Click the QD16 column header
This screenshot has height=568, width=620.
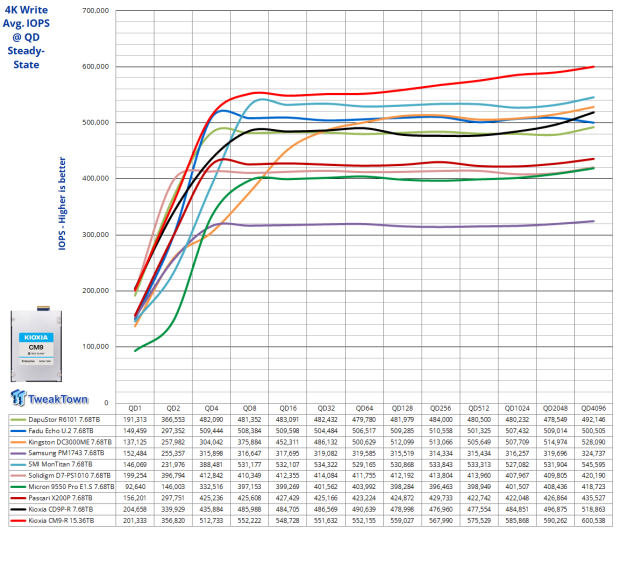[288, 409]
